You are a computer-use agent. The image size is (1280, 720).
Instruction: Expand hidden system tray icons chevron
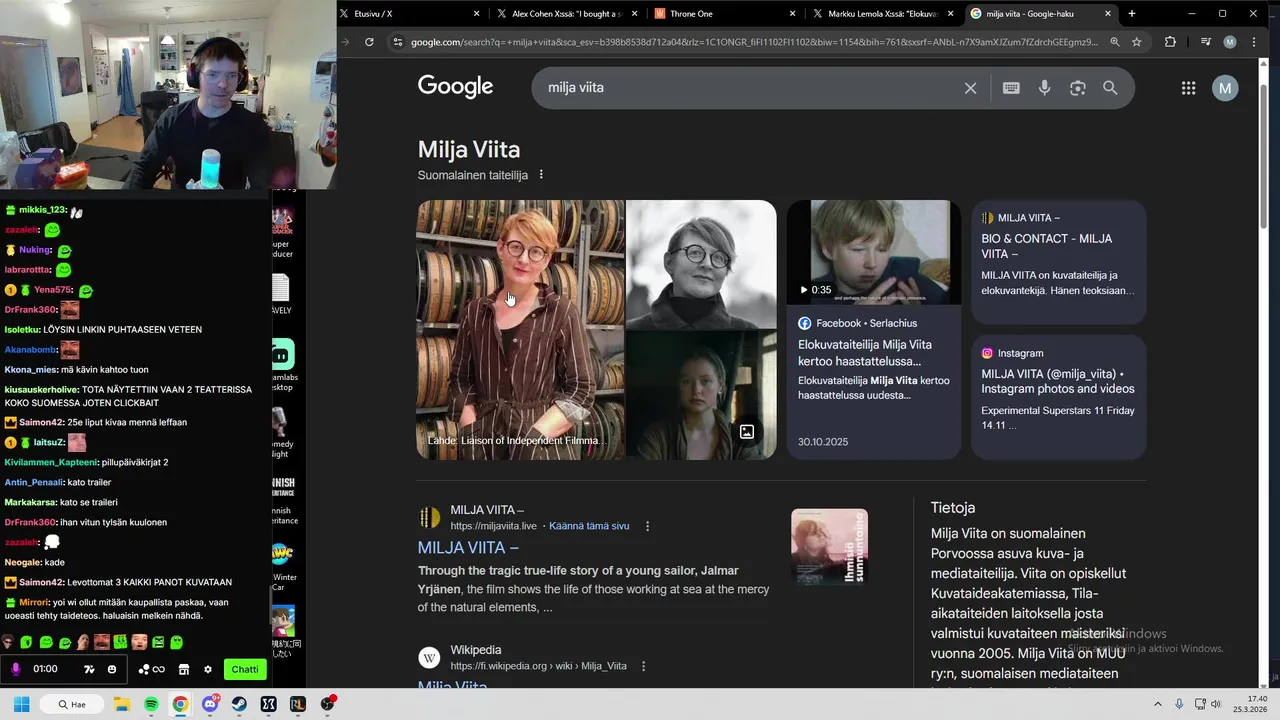(1158, 704)
